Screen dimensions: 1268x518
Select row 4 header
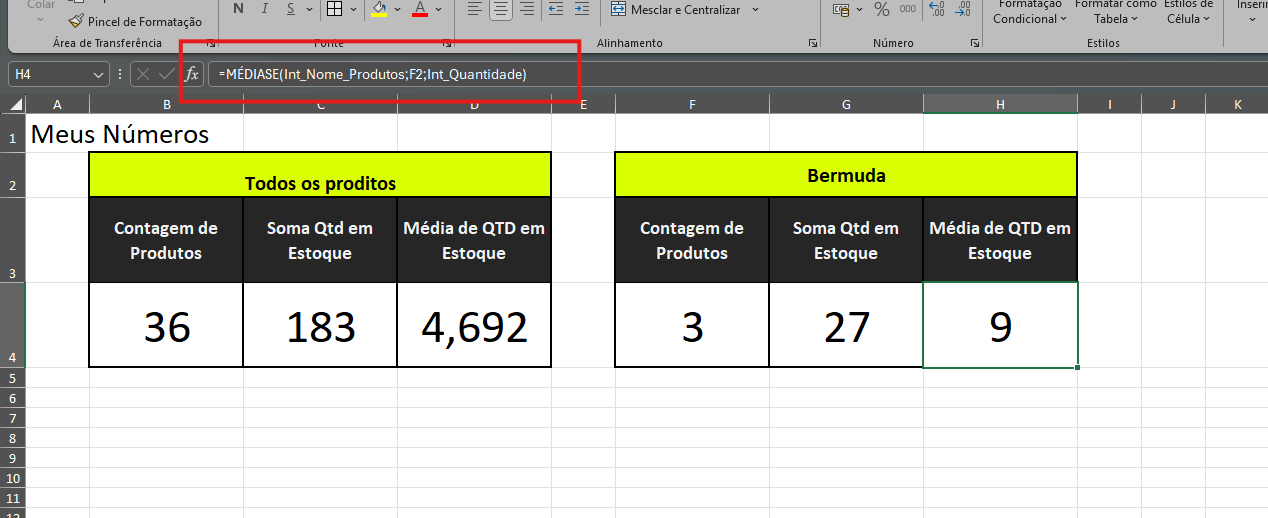12,325
